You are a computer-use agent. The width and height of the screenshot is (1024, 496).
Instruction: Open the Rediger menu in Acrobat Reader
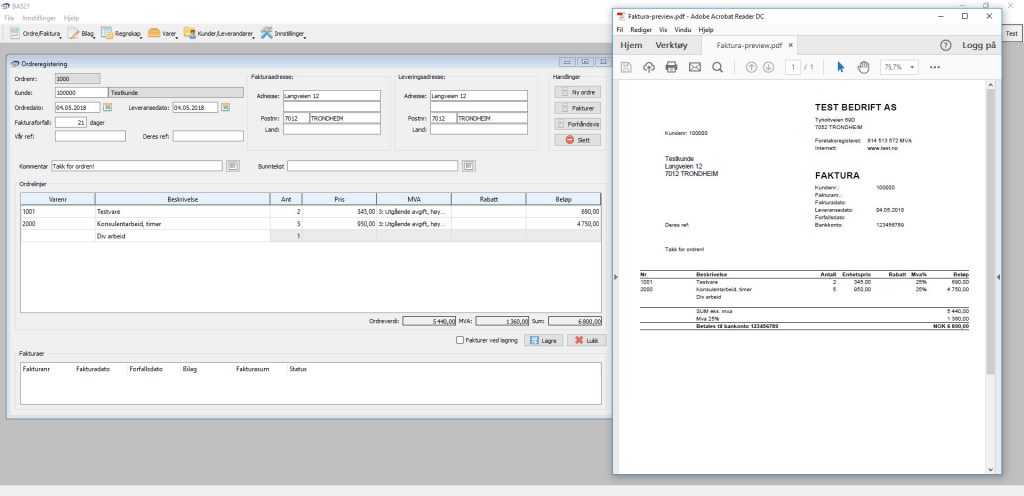(641, 30)
